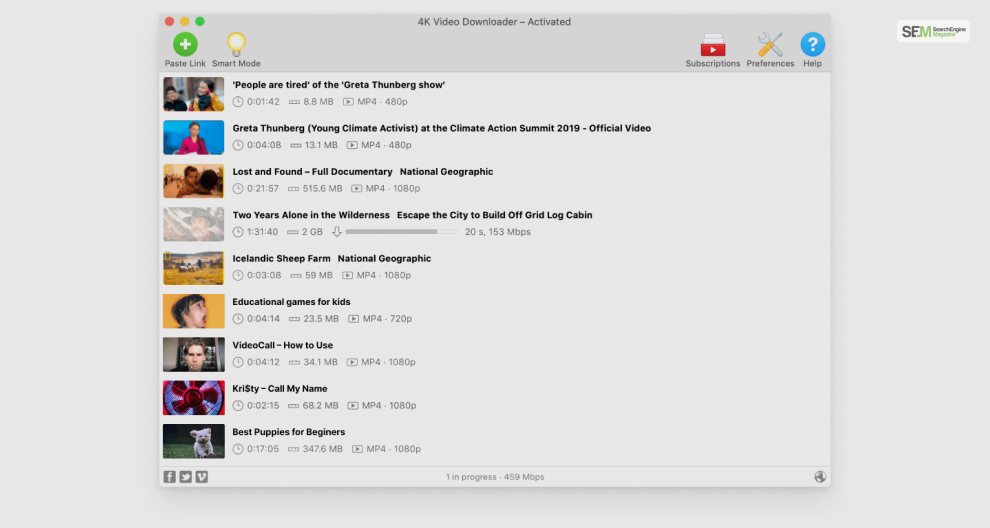
Task: Select the Greta Thunberg Climate Summit thumbnail
Action: pyautogui.click(x=194, y=137)
